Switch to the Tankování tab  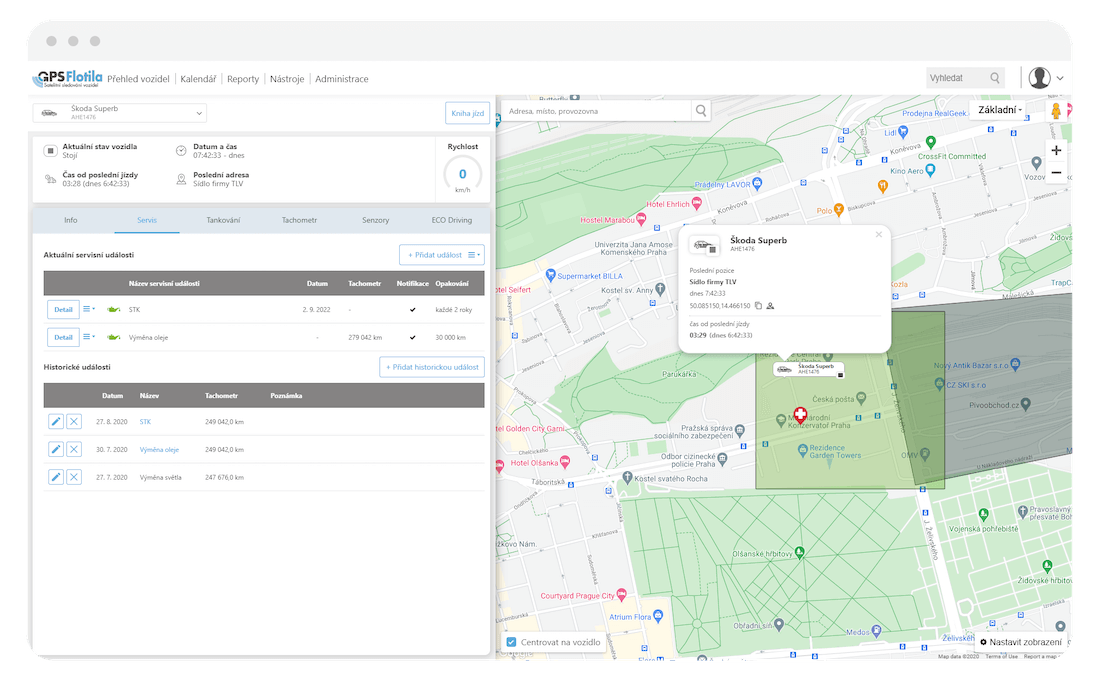pos(223,220)
